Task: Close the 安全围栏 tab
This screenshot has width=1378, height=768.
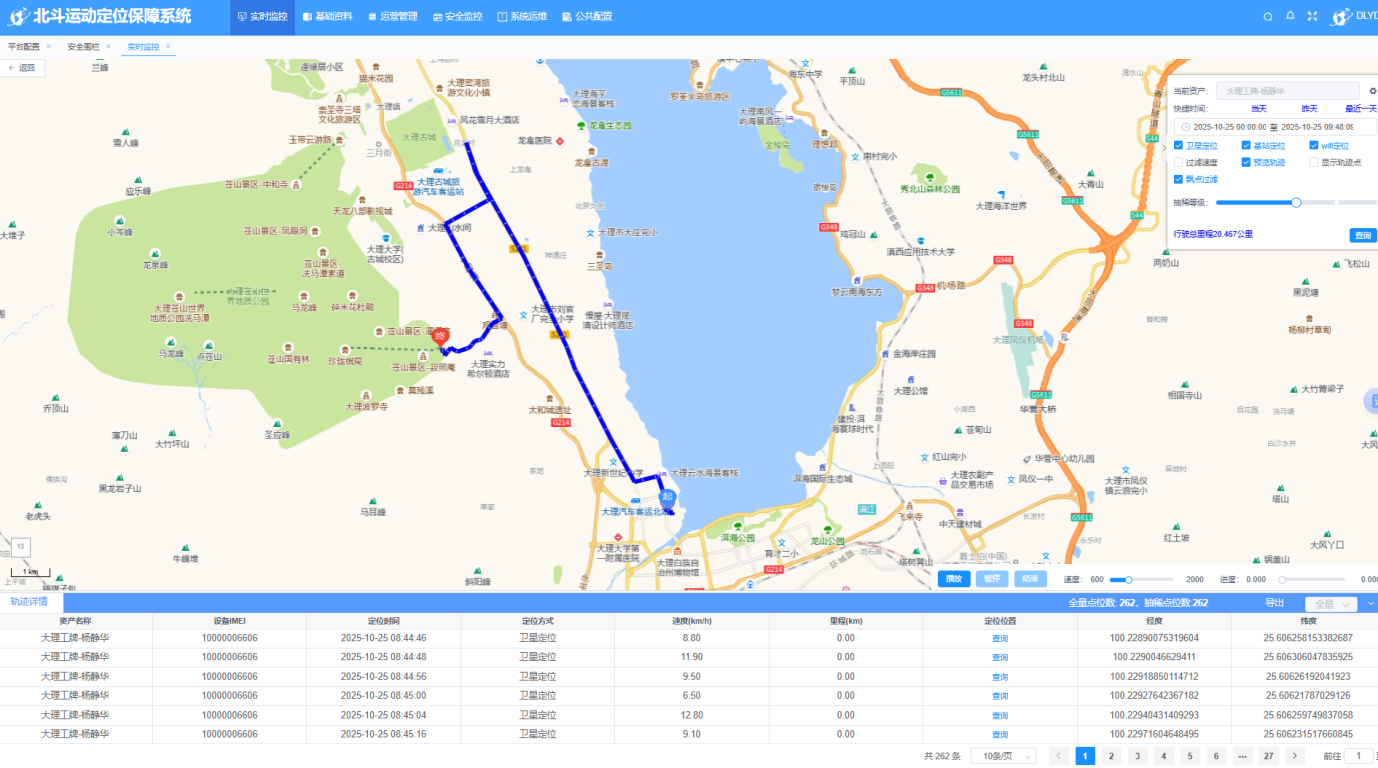Action: click(x=108, y=47)
